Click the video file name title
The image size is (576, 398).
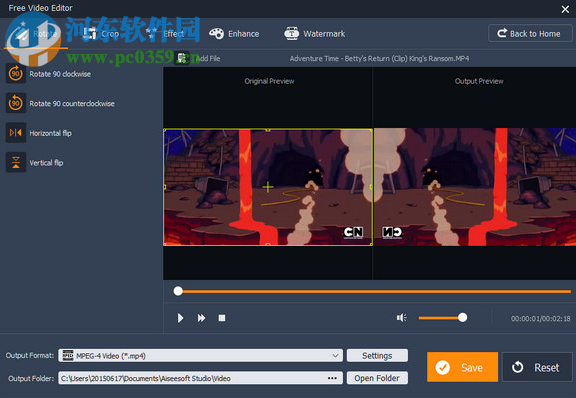click(379, 58)
